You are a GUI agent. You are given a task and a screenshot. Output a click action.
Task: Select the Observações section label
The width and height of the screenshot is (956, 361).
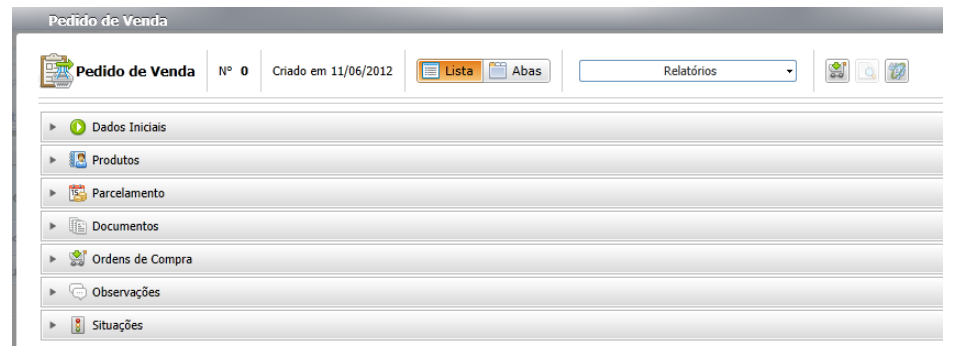tap(126, 292)
